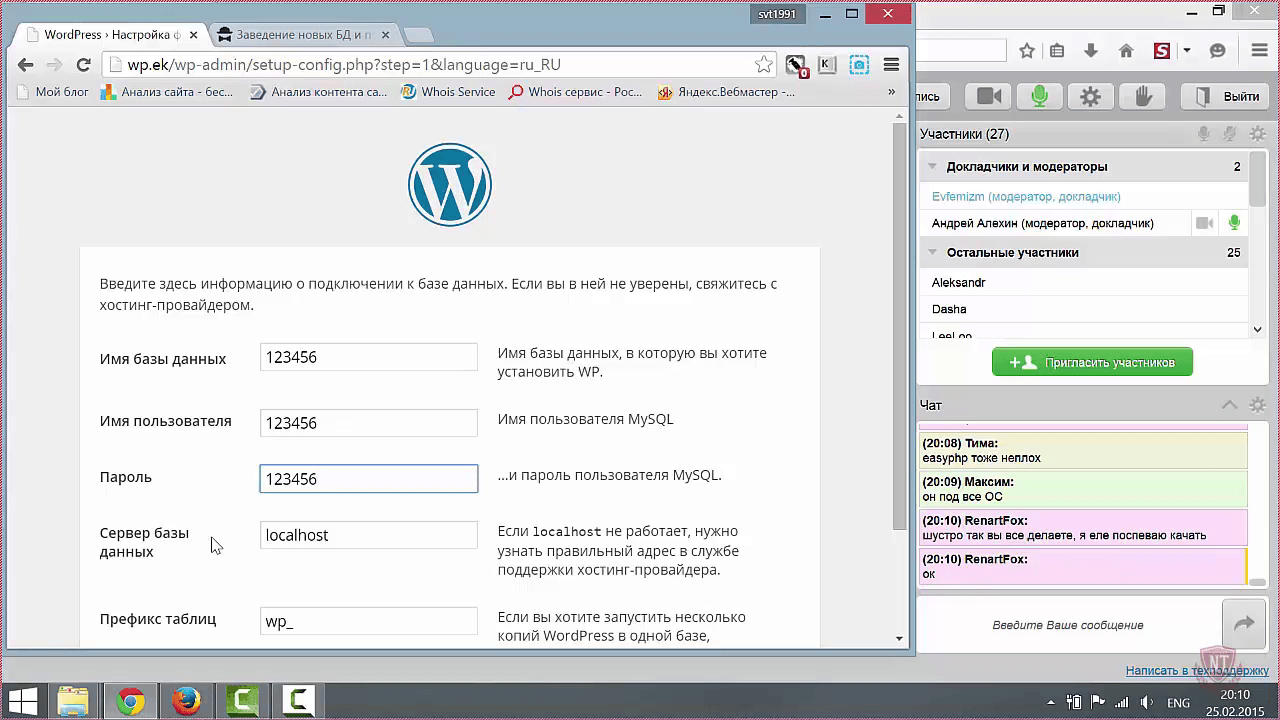1280x720 pixels.
Task: Toggle the green webinar microphone button
Action: point(1040,96)
